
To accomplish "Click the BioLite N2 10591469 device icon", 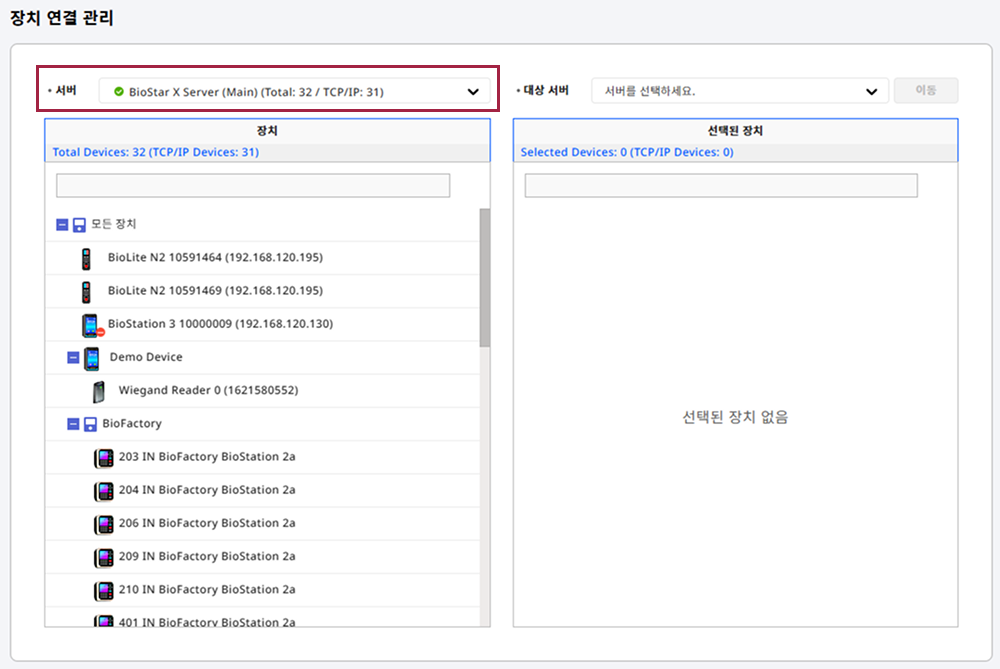I will 87,291.
